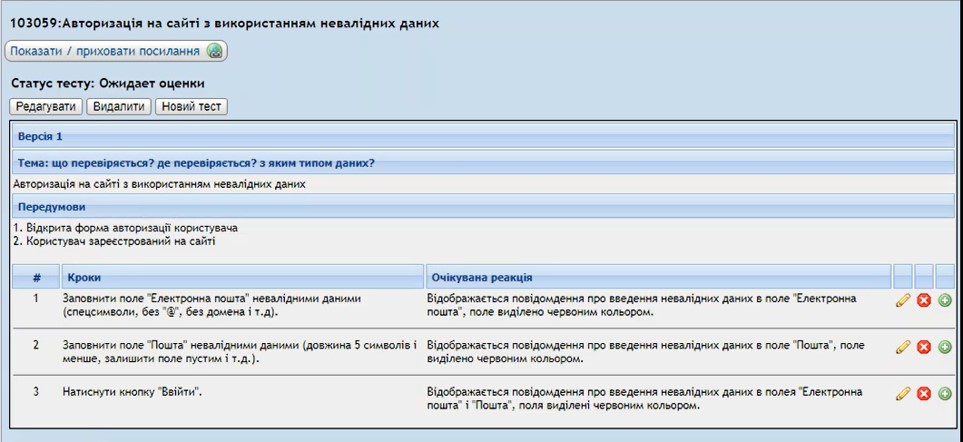Edit step 2 with the pencil icon
963x442 pixels.
point(903,347)
